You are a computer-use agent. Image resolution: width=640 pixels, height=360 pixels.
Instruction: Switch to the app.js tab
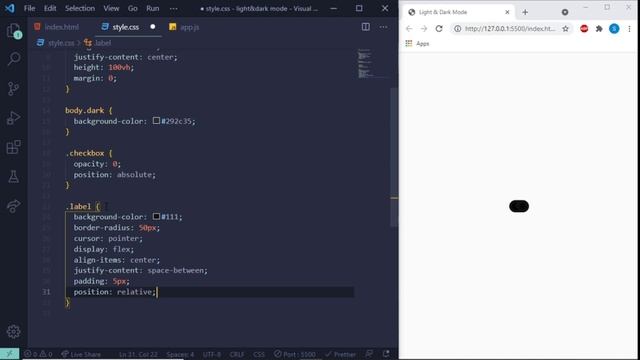(184, 27)
